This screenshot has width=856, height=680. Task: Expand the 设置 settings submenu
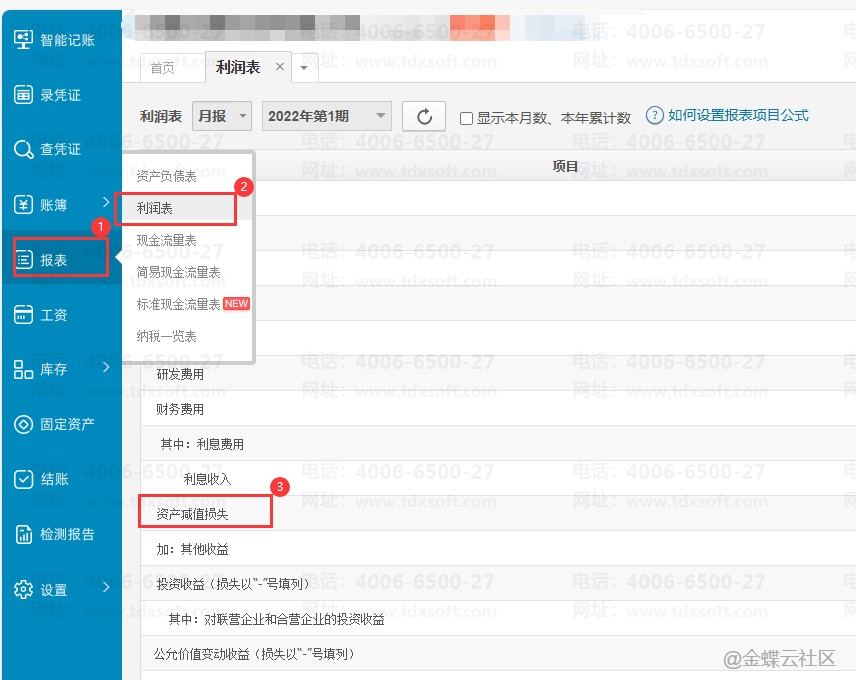(x=106, y=588)
